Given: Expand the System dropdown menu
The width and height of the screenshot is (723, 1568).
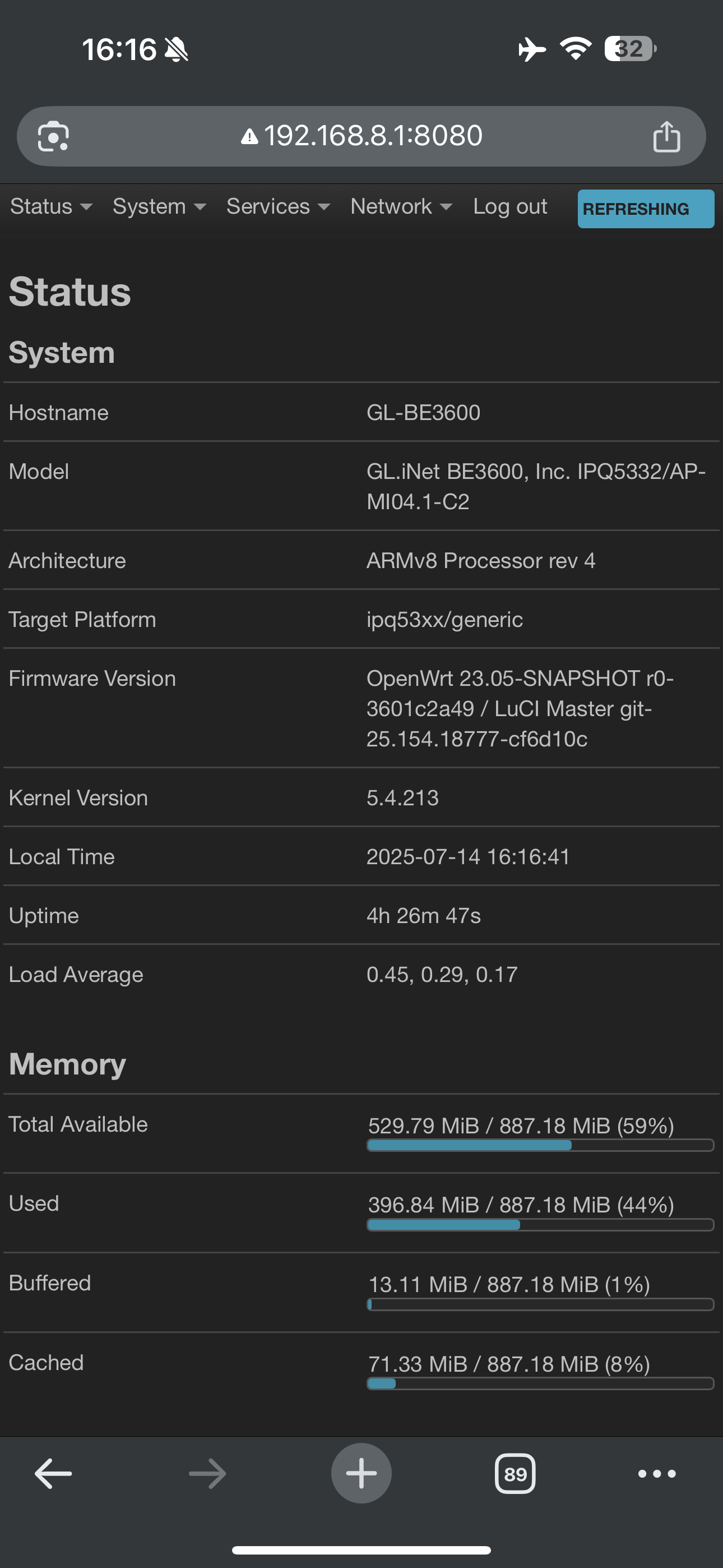Looking at the screenshot, I should click(159, 206).
